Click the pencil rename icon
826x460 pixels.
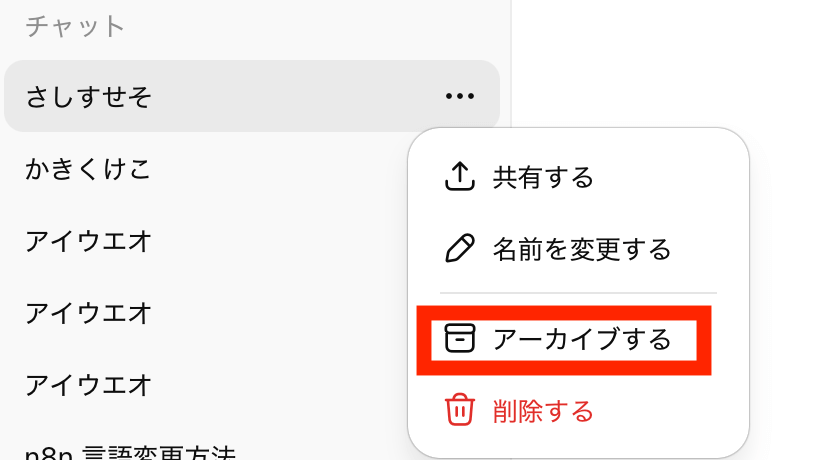click(459, 248)
